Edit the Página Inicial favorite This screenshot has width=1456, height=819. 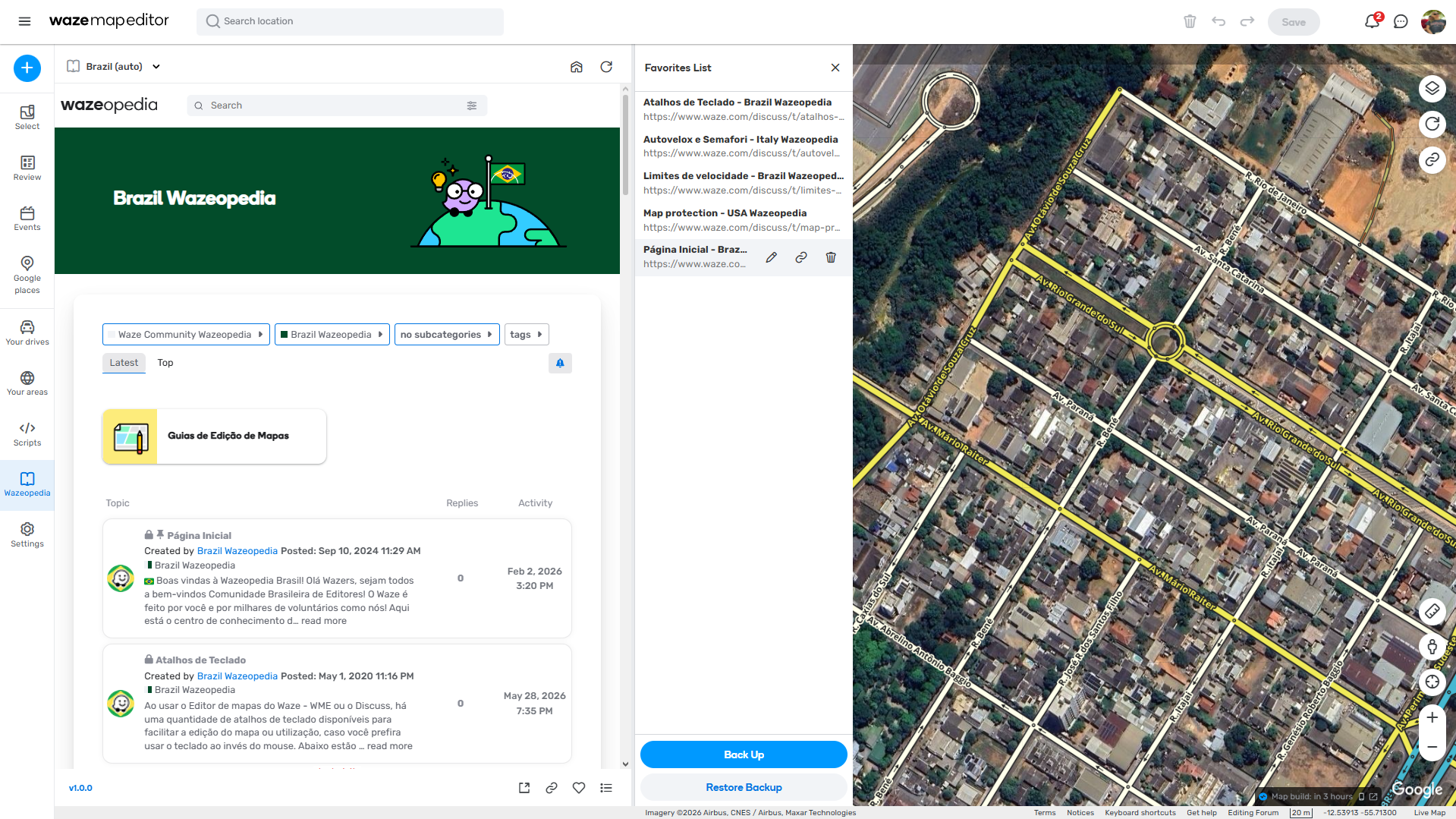(x=772, y=257)
